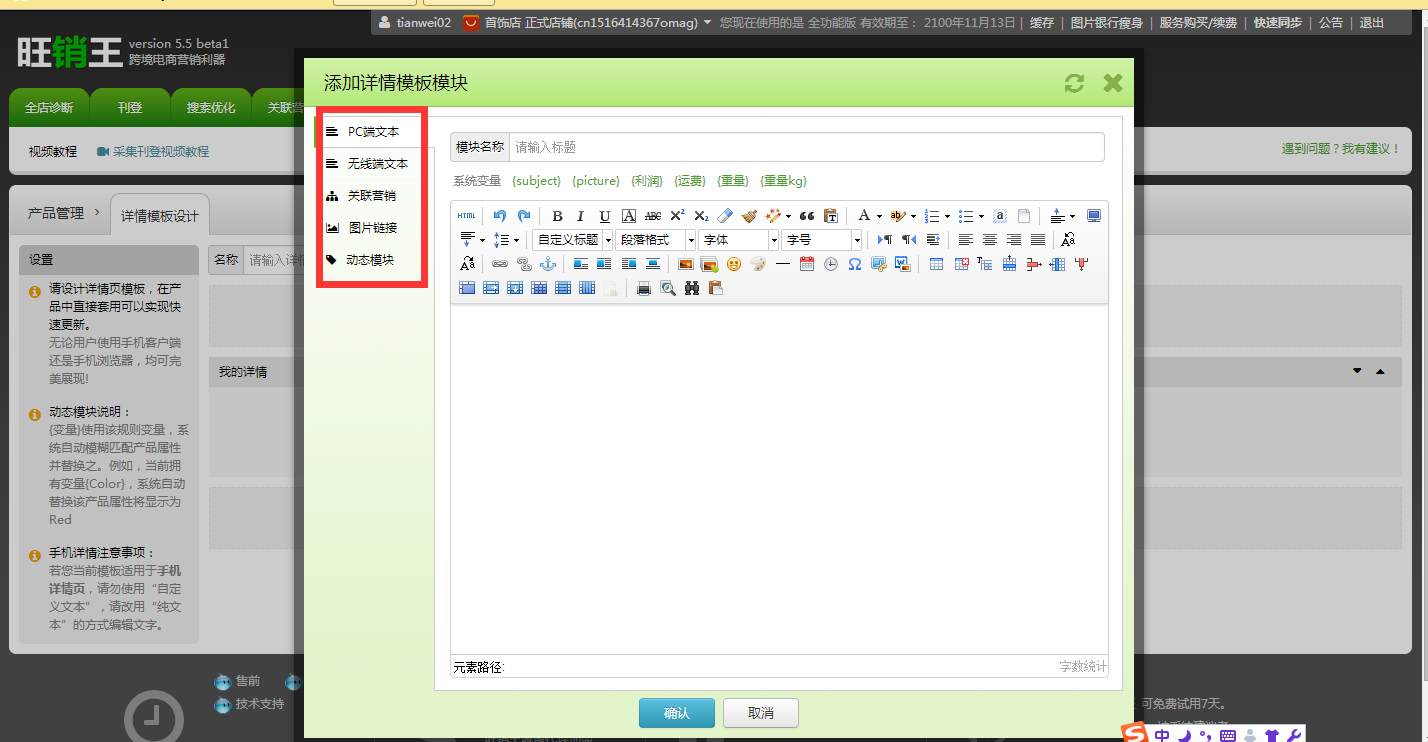Delete the table with red X icon
1428x742 pixels.
[961, 264]
